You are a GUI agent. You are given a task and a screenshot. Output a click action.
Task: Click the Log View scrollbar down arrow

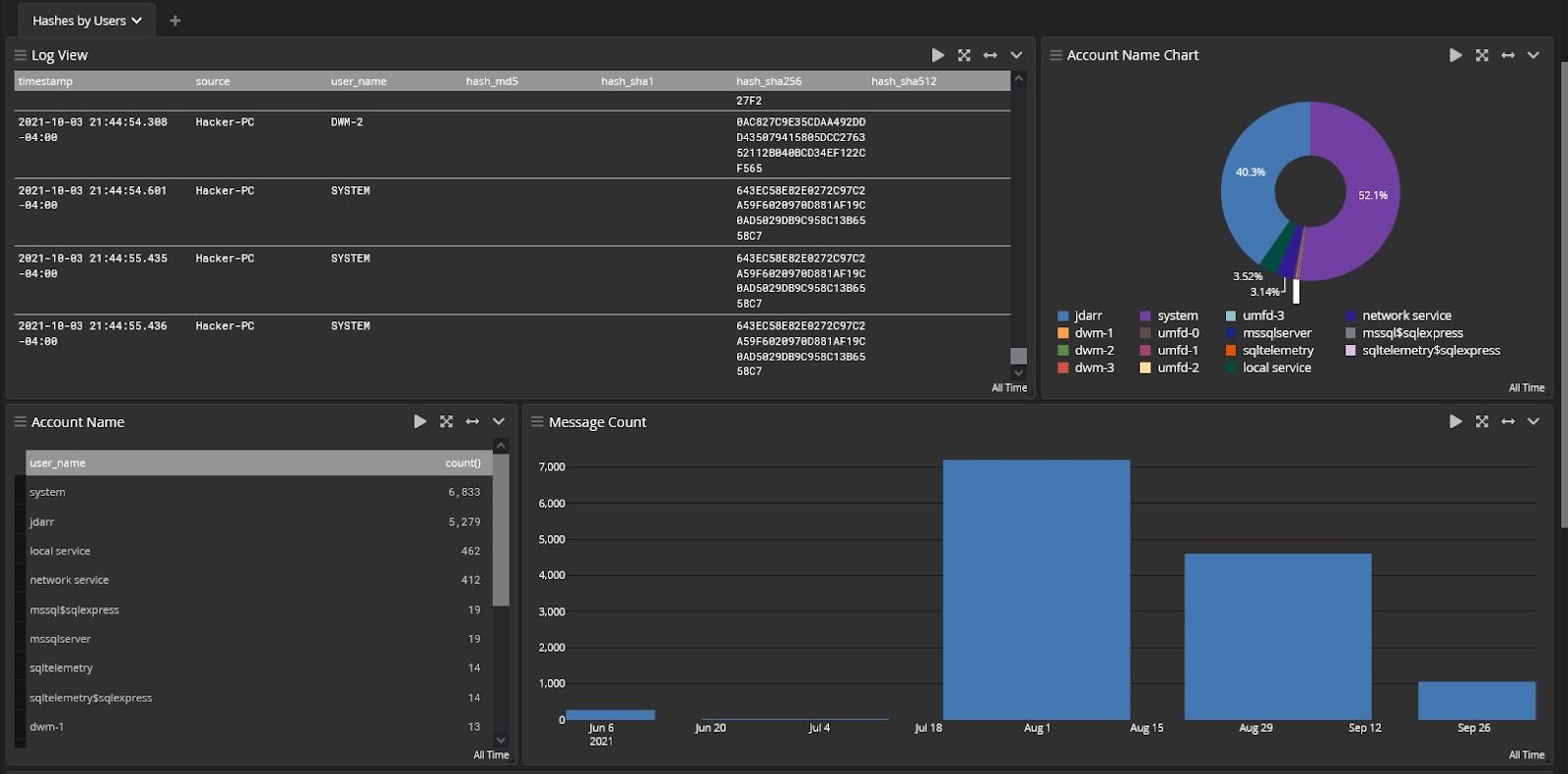click(1018, 372)
